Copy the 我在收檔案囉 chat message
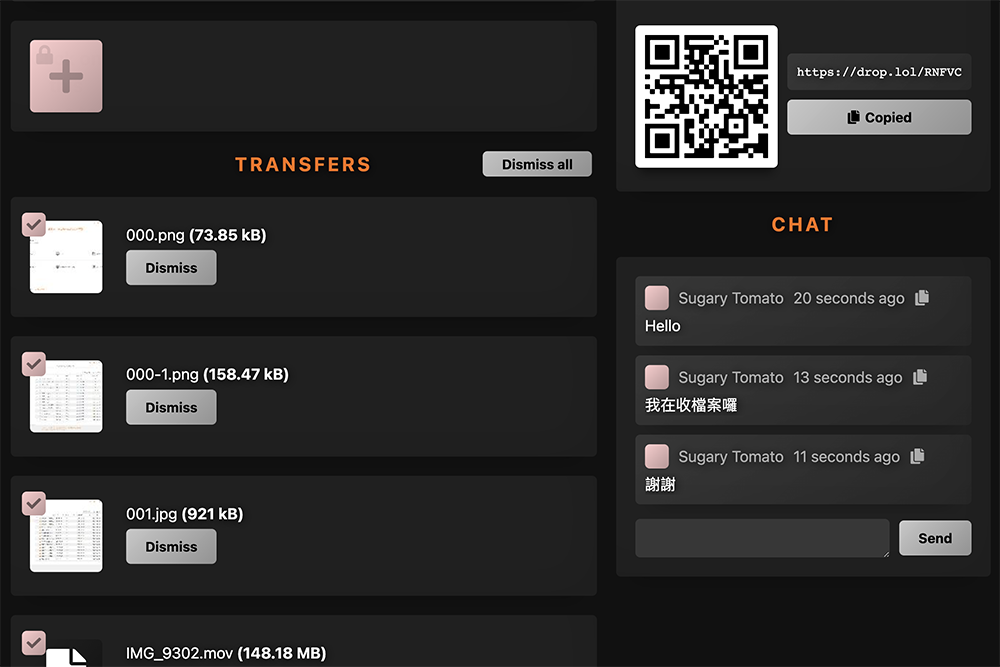The image size is (1000, 667). click(x=920, y=377)
